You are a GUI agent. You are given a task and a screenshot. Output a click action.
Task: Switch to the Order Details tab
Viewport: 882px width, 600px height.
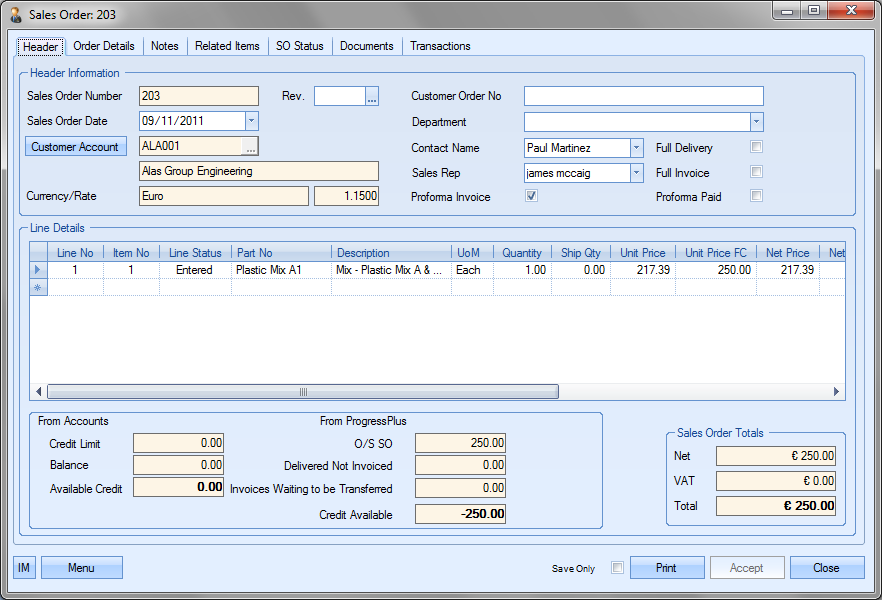[104, 46]
